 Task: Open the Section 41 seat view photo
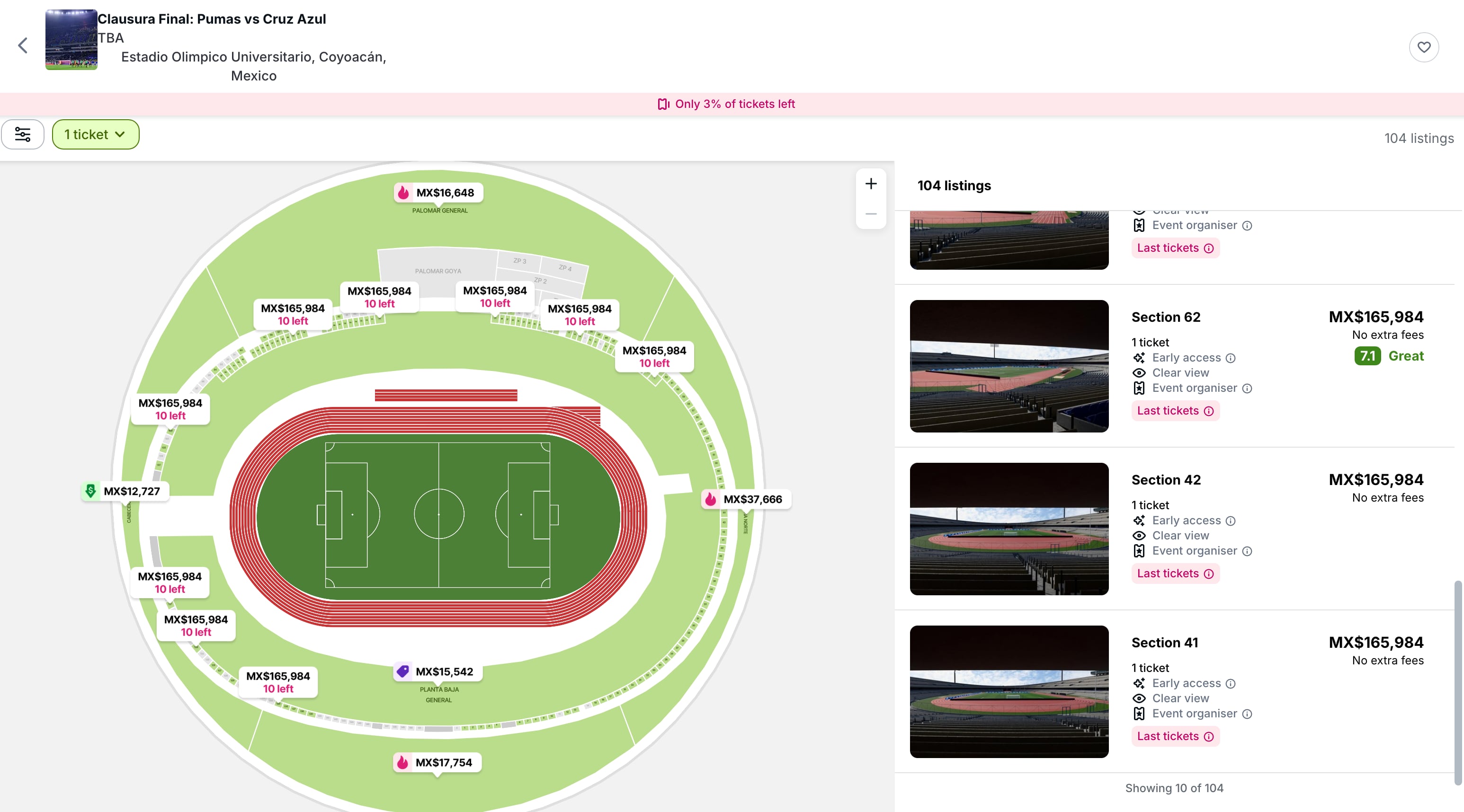click(1009, 692)
